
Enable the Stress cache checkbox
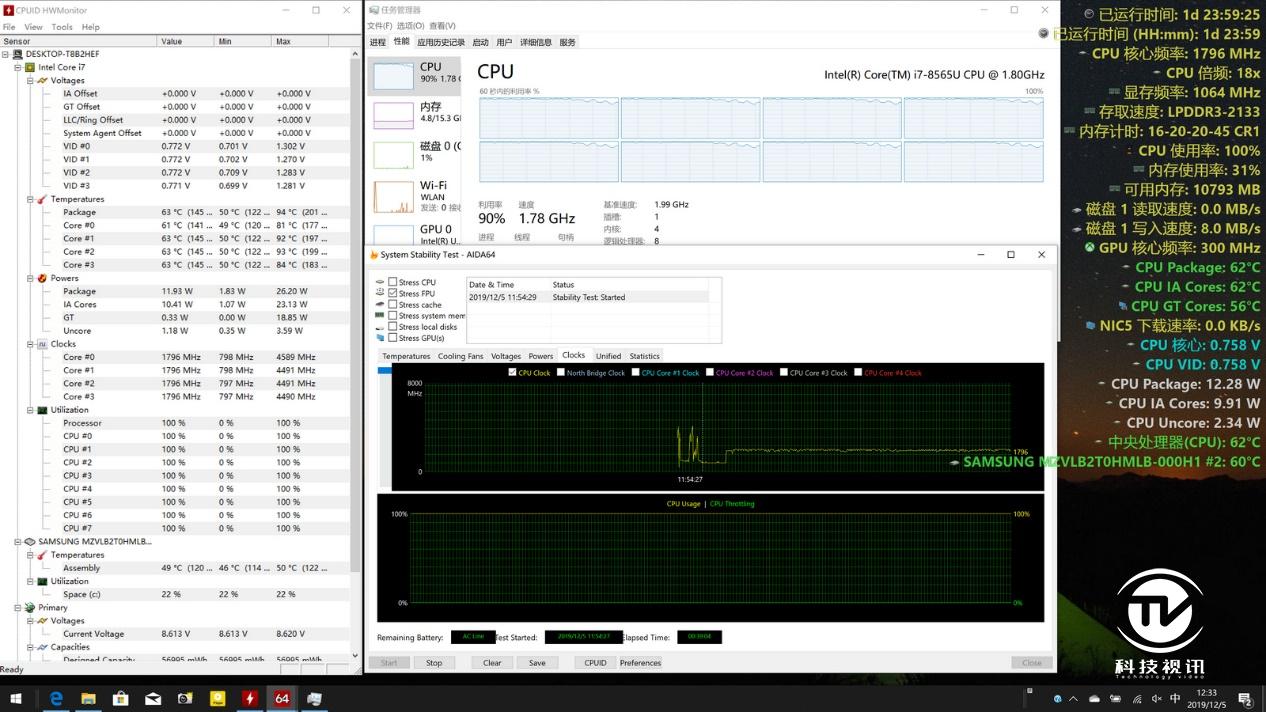pyautogui.click(x=393, y=305)
